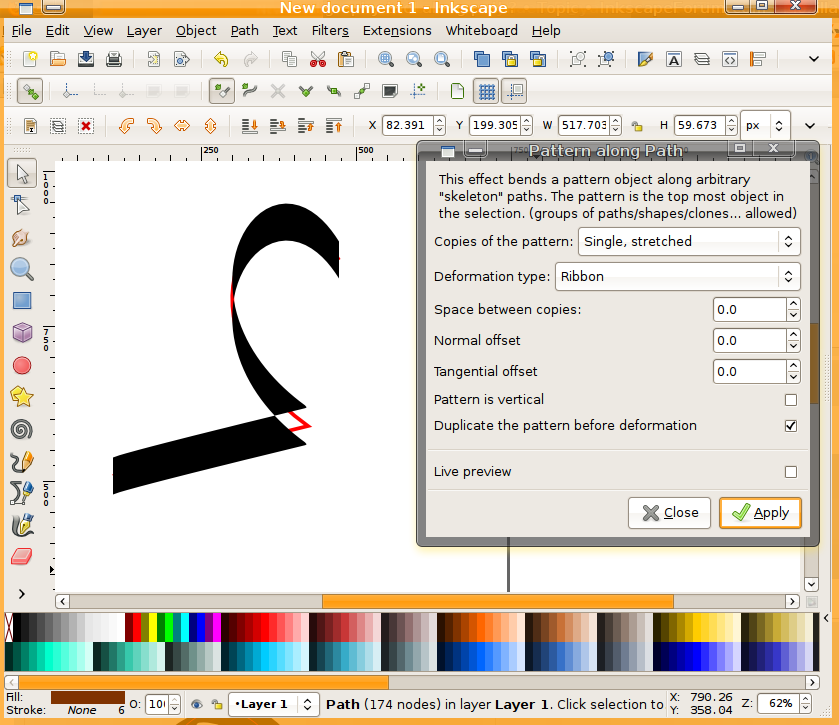Viewport: 839px width, 725px height.
Task: Uncheck Duplicate the pattern before deformation
Action: tap(791, 425)
